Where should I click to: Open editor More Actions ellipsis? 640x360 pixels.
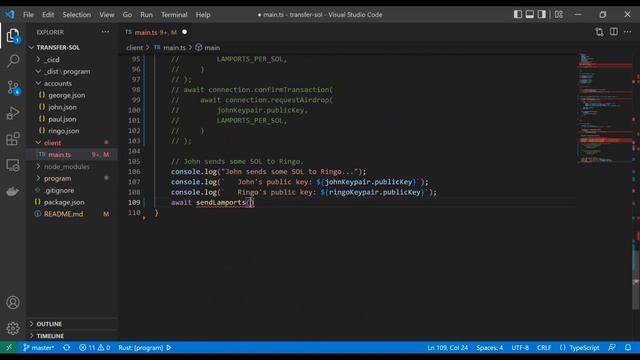point(627,32)
